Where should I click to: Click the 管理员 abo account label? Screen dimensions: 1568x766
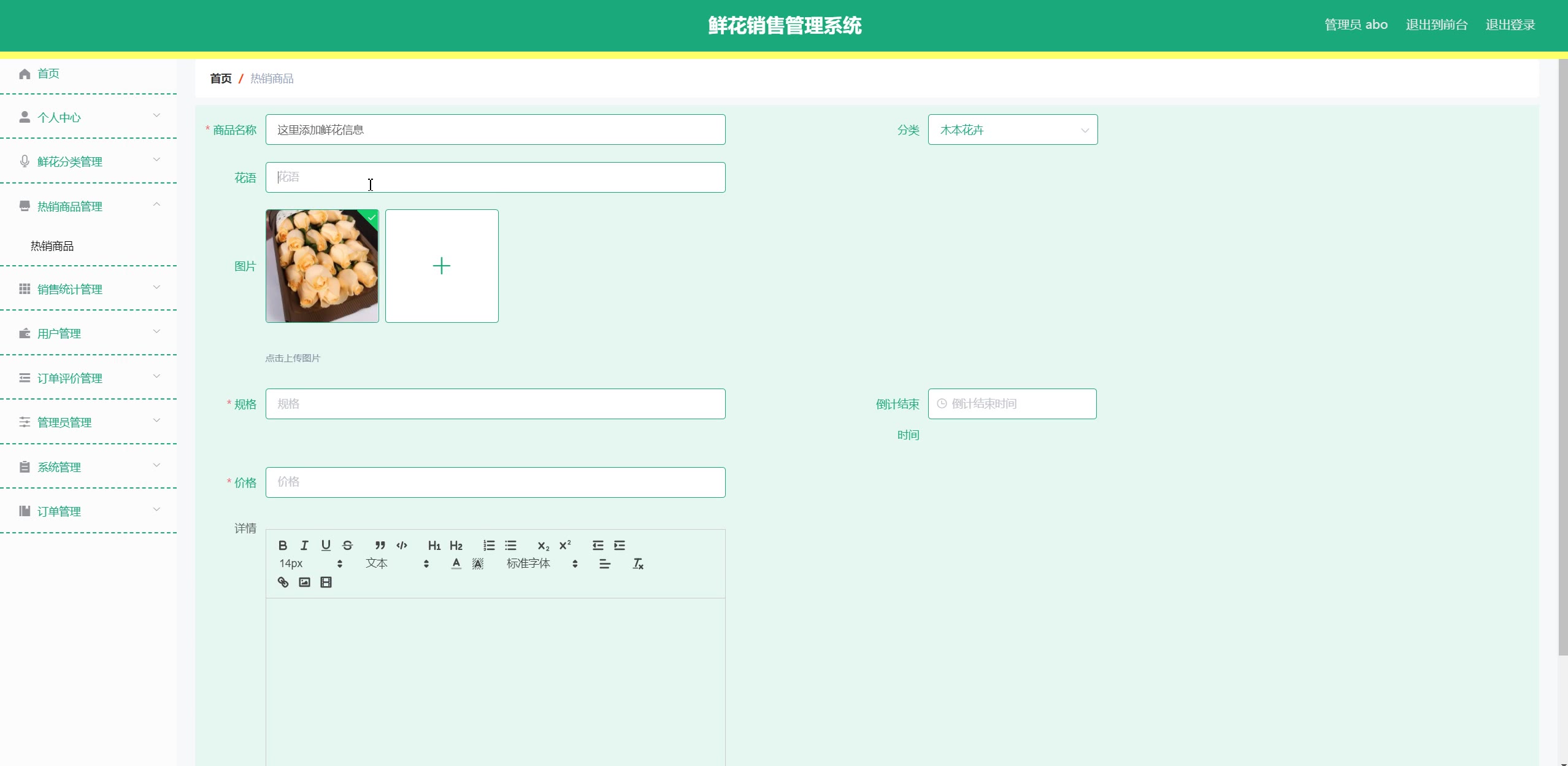pos(1356,25)
